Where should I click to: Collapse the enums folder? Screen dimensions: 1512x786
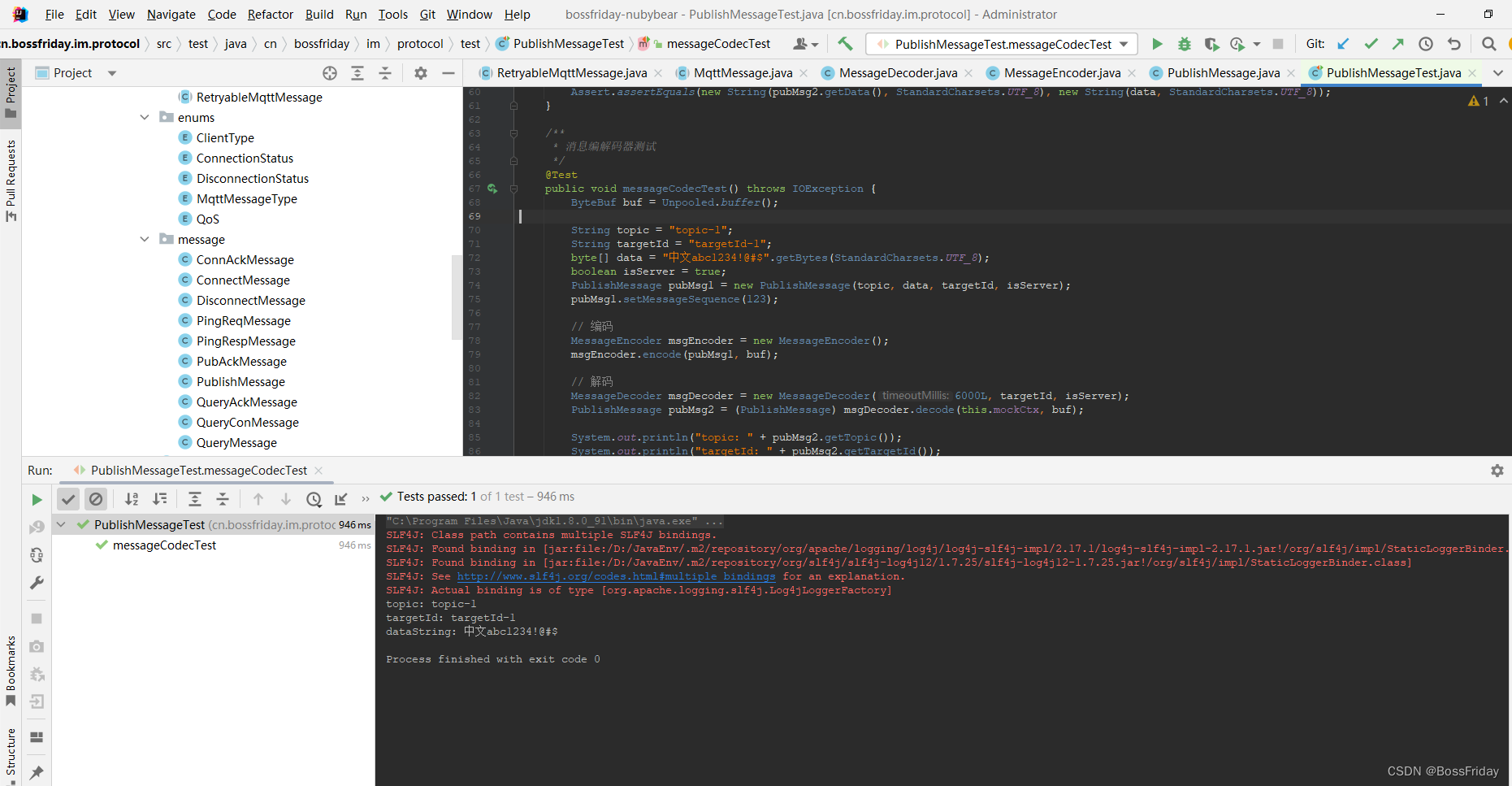pyautogui.click(x=145, y=118)
